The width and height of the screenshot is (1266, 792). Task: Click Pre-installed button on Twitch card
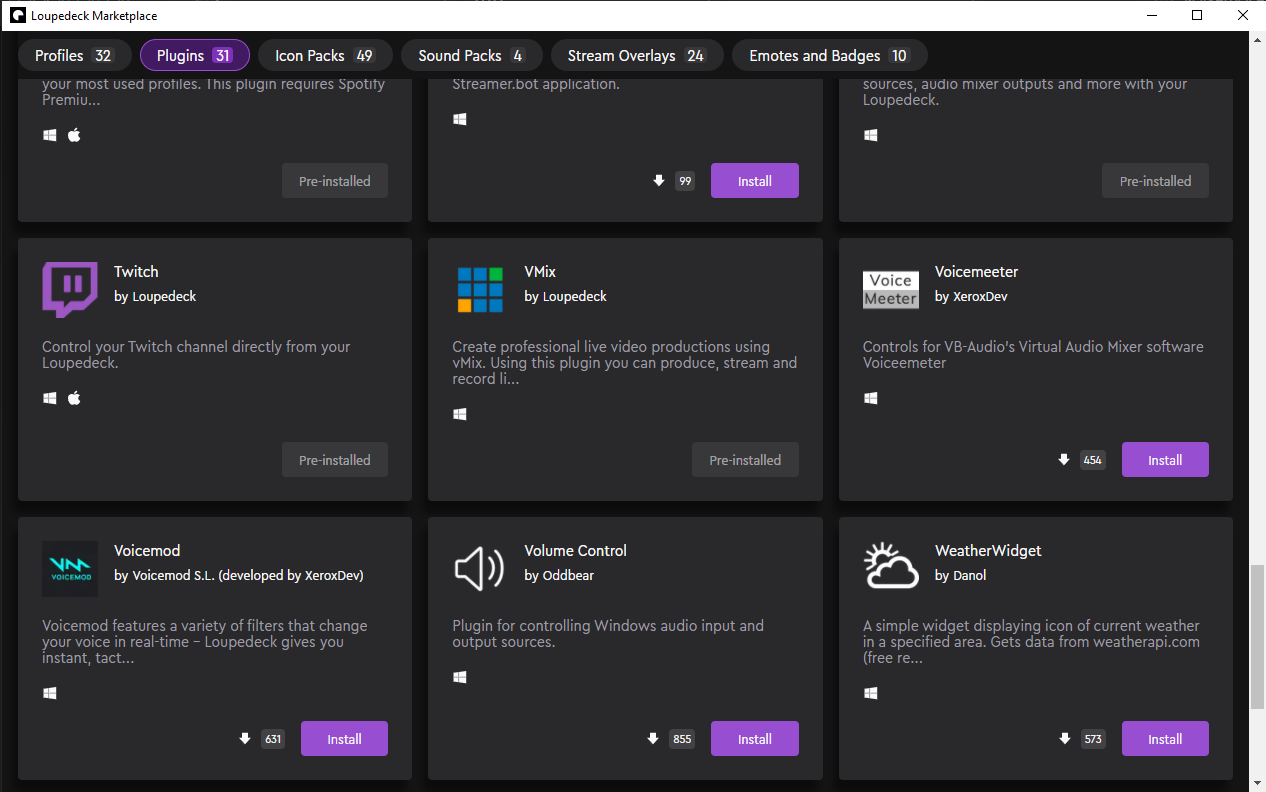[x=335, y=460]
